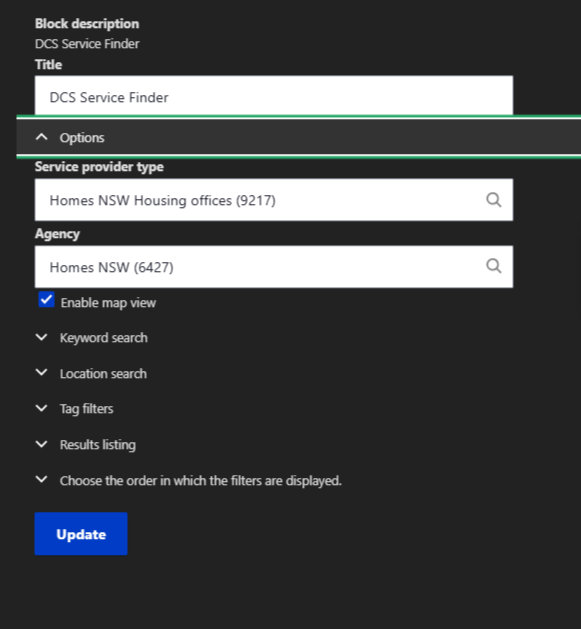Click search icon in Service provider type
Image resolution: width=581 pixels, height=629 pixels.
tap(494, 200)
